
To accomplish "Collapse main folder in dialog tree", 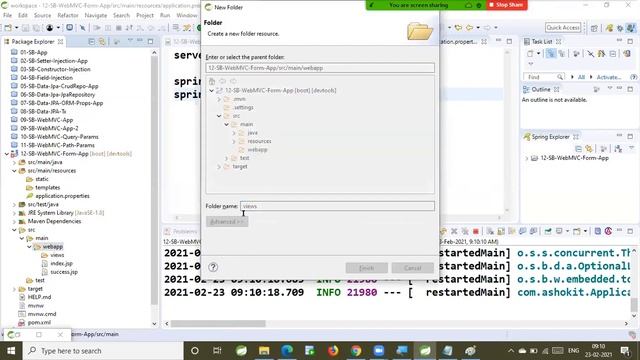I will coord(227,124).
